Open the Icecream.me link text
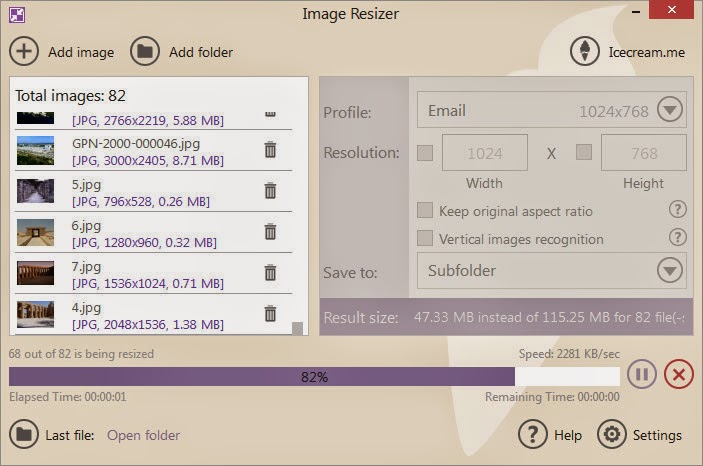This screenshot has width=703, height=466. tap(647, 52)
